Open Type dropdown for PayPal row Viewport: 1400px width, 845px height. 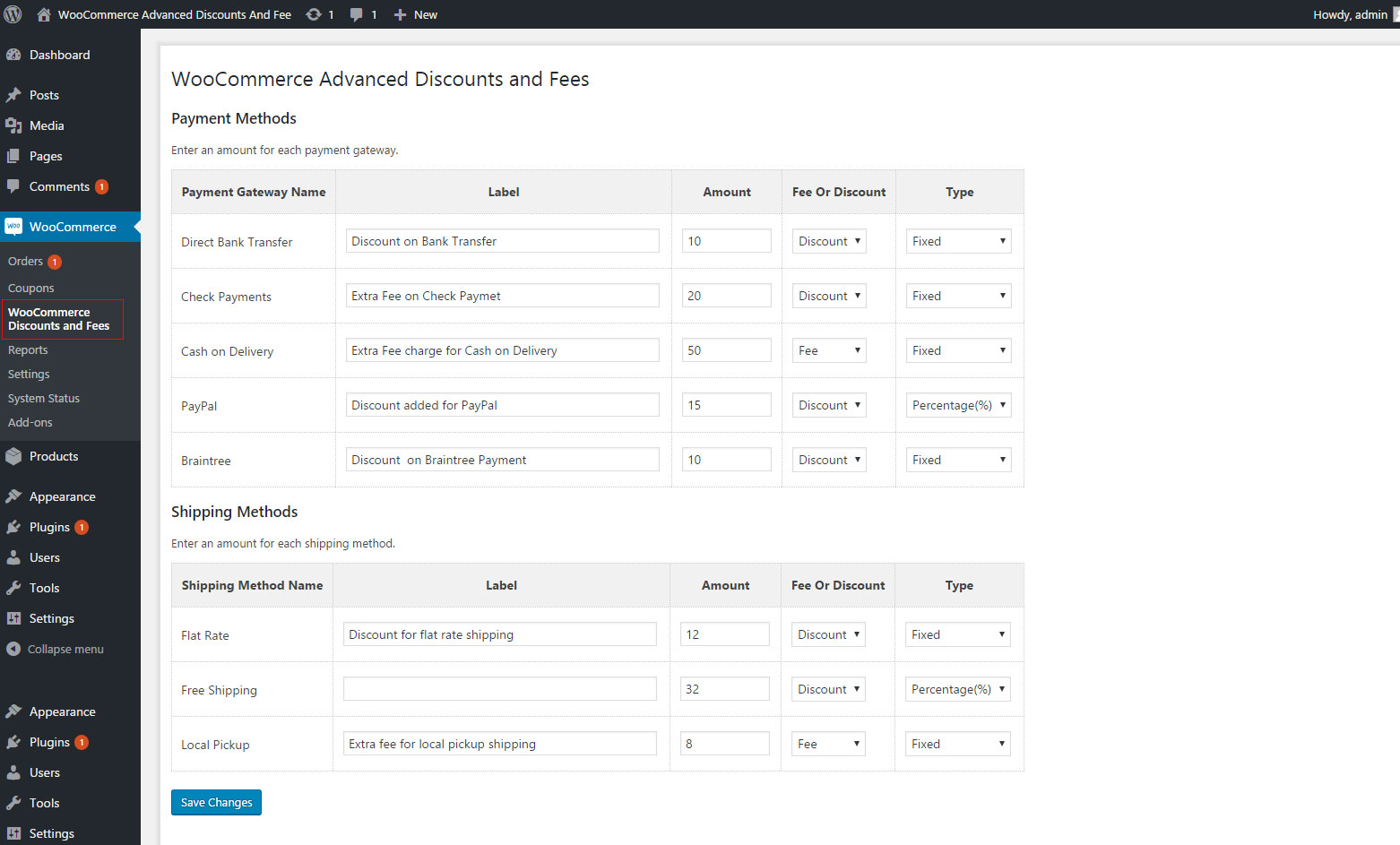pyautogui.click(x=958, y=405)
